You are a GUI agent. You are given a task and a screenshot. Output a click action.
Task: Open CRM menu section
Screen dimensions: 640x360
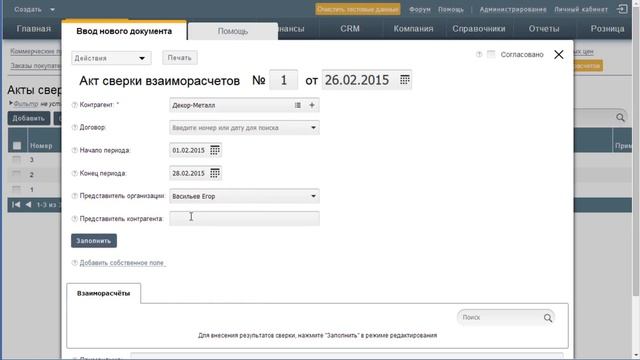pyautogui.click(x=350, y=29)
